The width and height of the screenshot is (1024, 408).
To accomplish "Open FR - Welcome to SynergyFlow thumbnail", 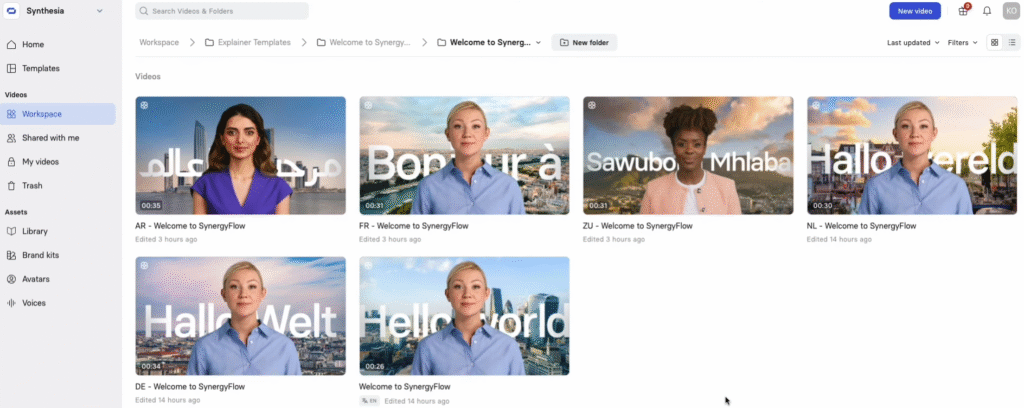I will tap(464, 155).
